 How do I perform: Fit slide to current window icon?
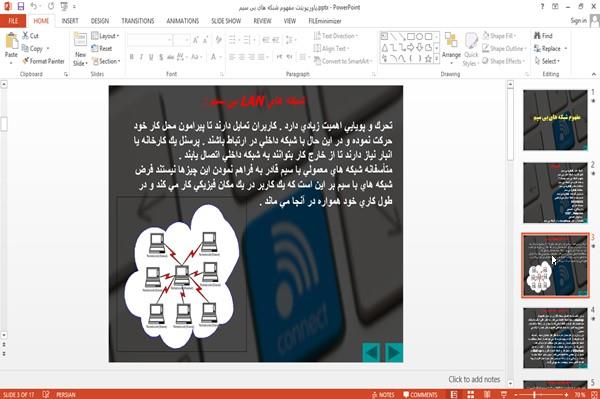(594, 394)
